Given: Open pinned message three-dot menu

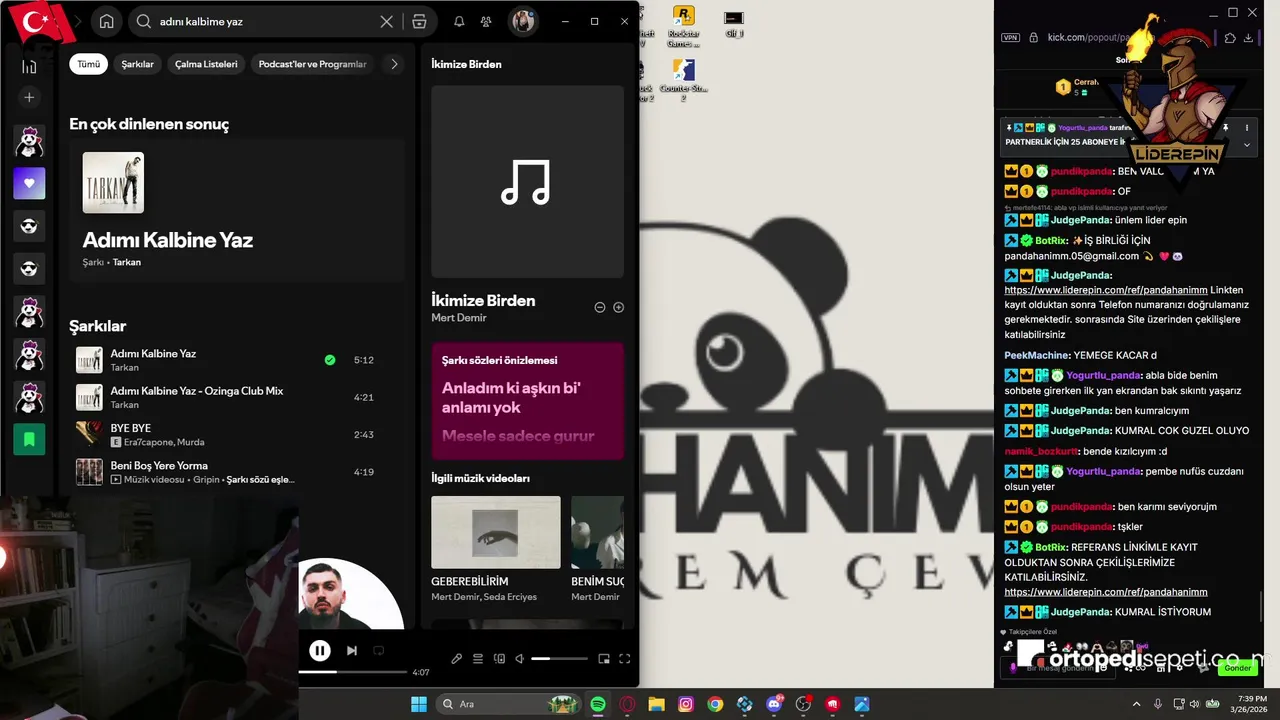Looking at the screenshot, I should pos(1247,128).
